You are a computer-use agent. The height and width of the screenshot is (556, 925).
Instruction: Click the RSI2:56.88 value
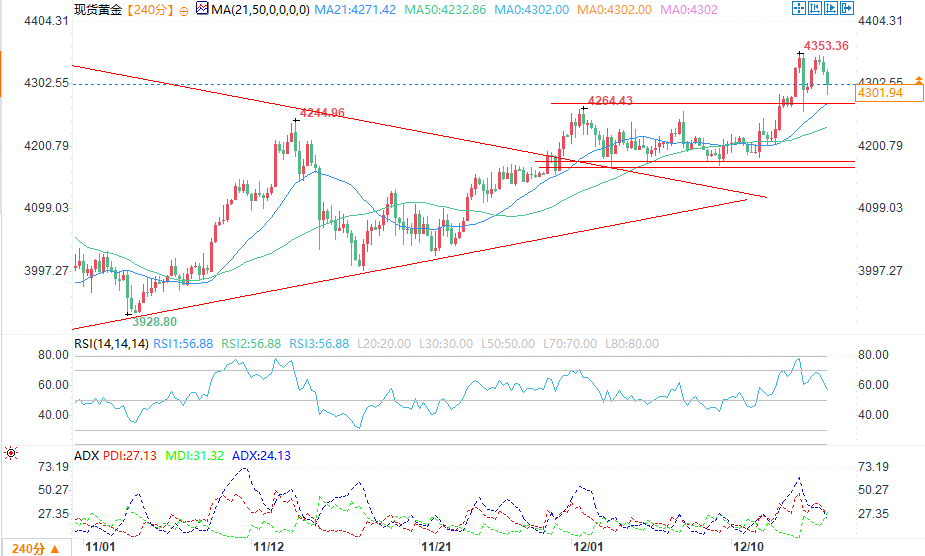[251, 344]
